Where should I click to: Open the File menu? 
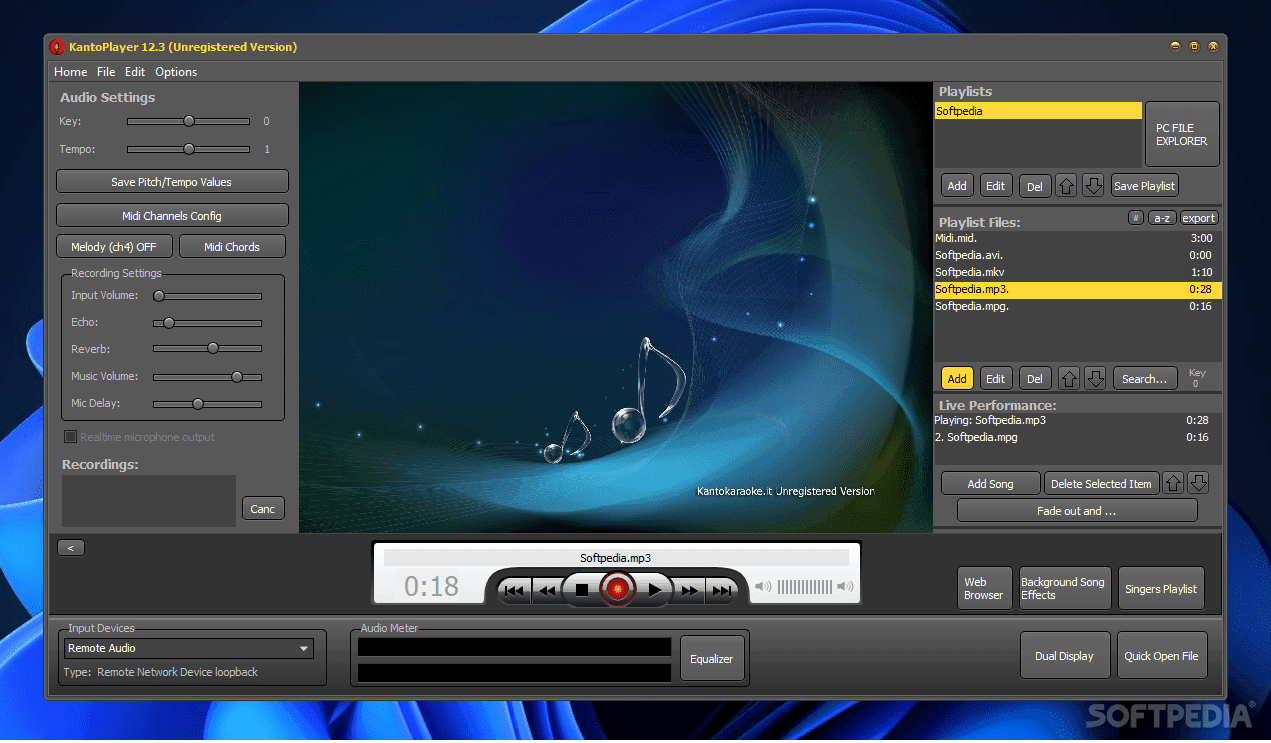click(x=106, y=72)
